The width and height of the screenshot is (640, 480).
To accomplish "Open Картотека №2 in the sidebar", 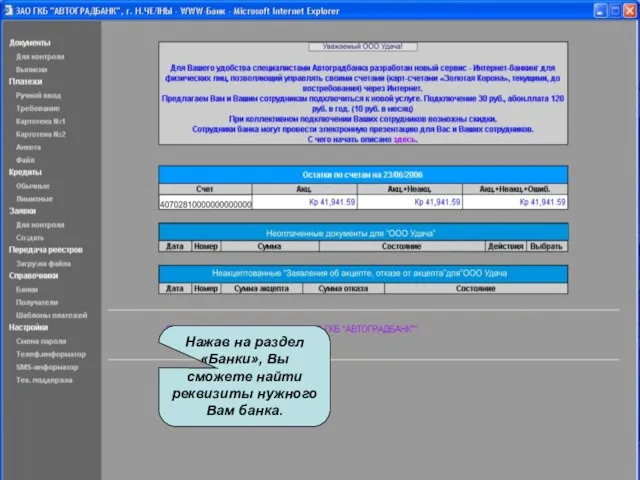I will pyautogui.click(x=40, y=134).
